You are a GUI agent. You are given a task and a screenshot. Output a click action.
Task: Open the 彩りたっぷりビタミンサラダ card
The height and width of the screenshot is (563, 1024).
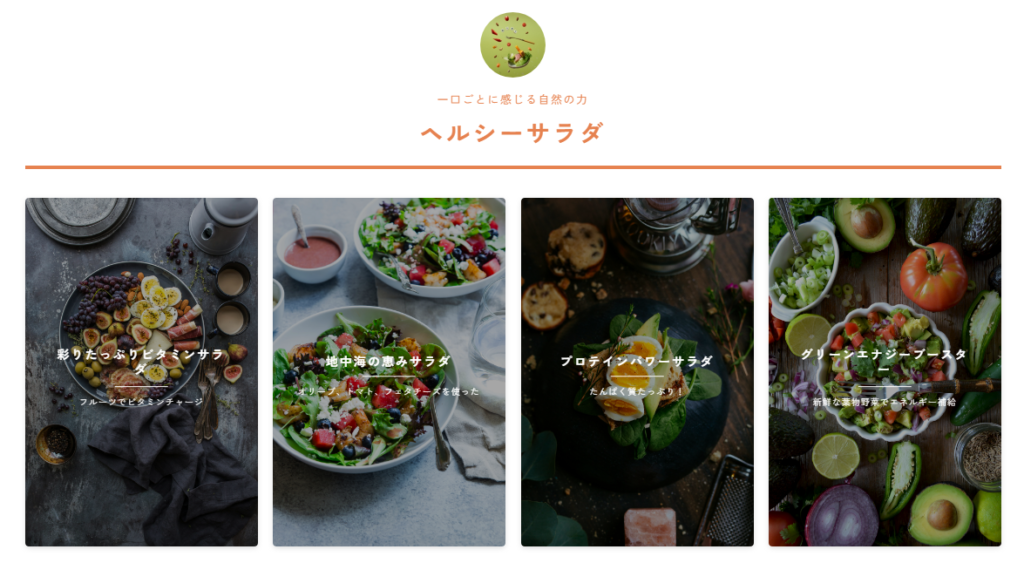coord(142,372)
